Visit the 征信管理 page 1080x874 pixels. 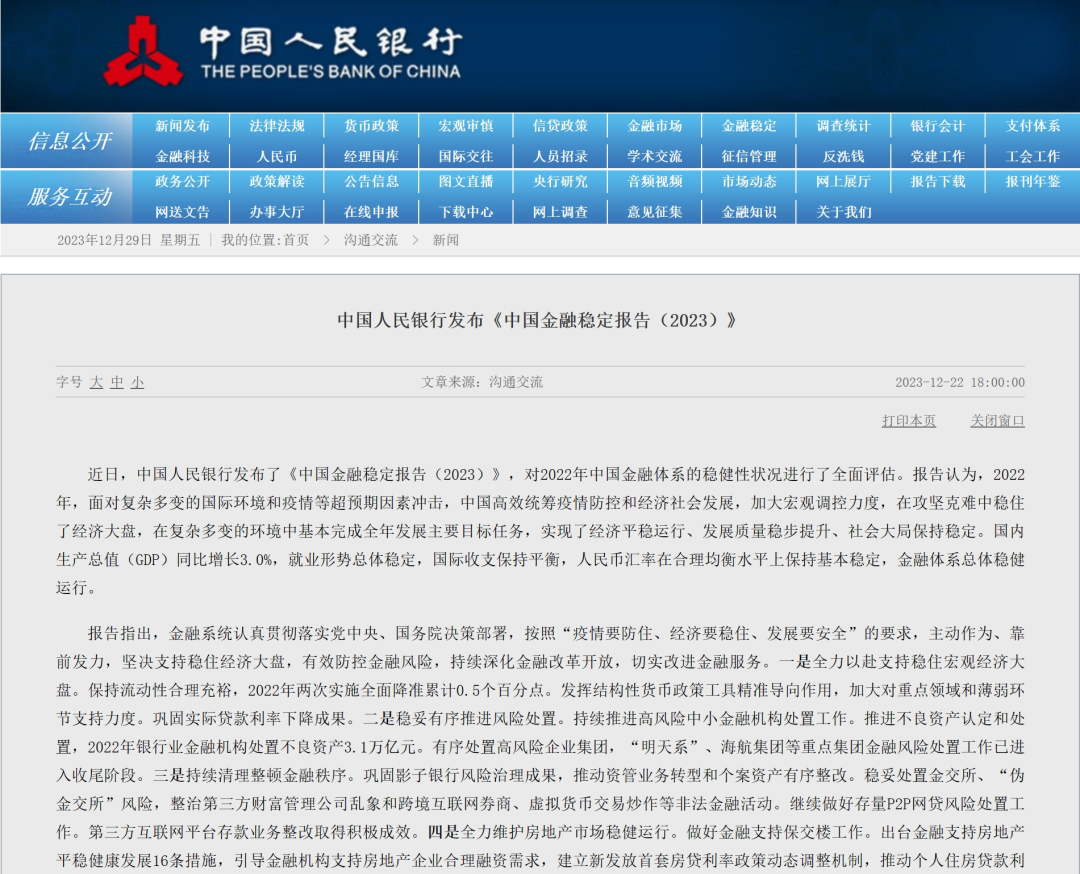pyautogui.click(x=749, y=156)
